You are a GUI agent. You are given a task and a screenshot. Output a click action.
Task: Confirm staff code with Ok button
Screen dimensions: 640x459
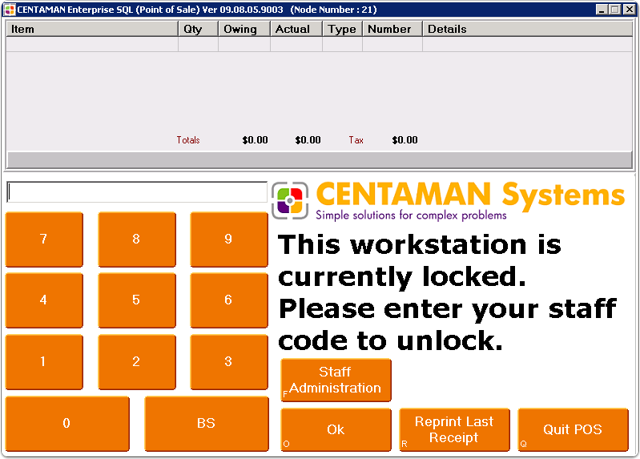[336, 430]
